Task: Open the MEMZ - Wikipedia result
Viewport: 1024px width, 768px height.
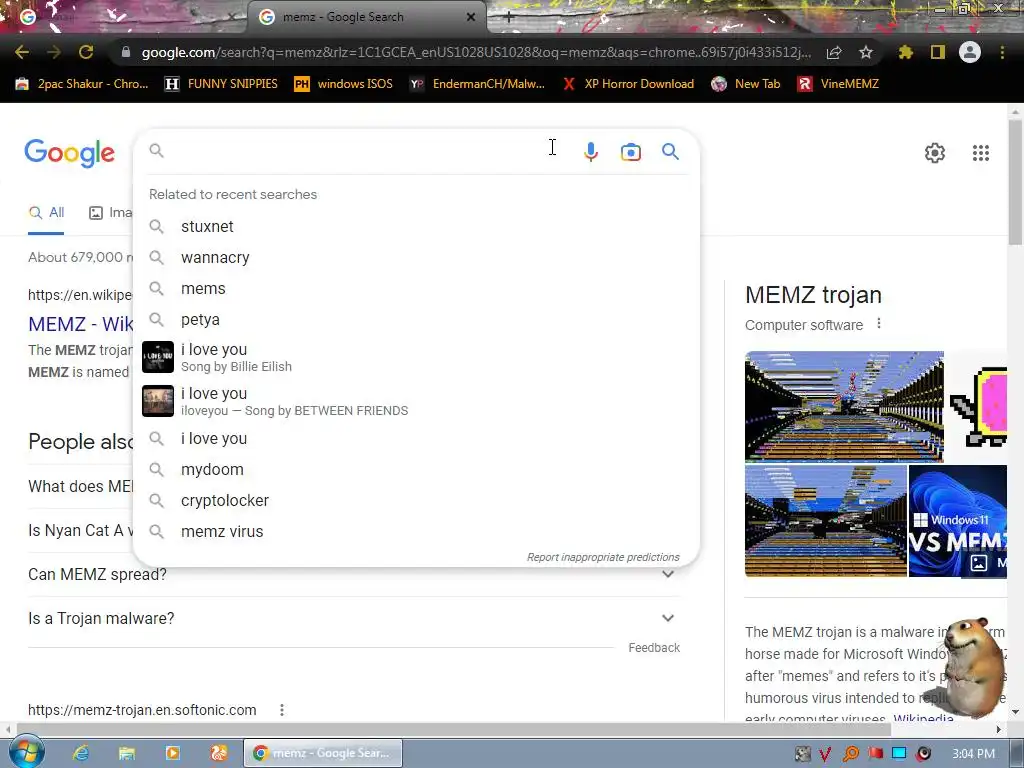Action: (x=80, y=324)
